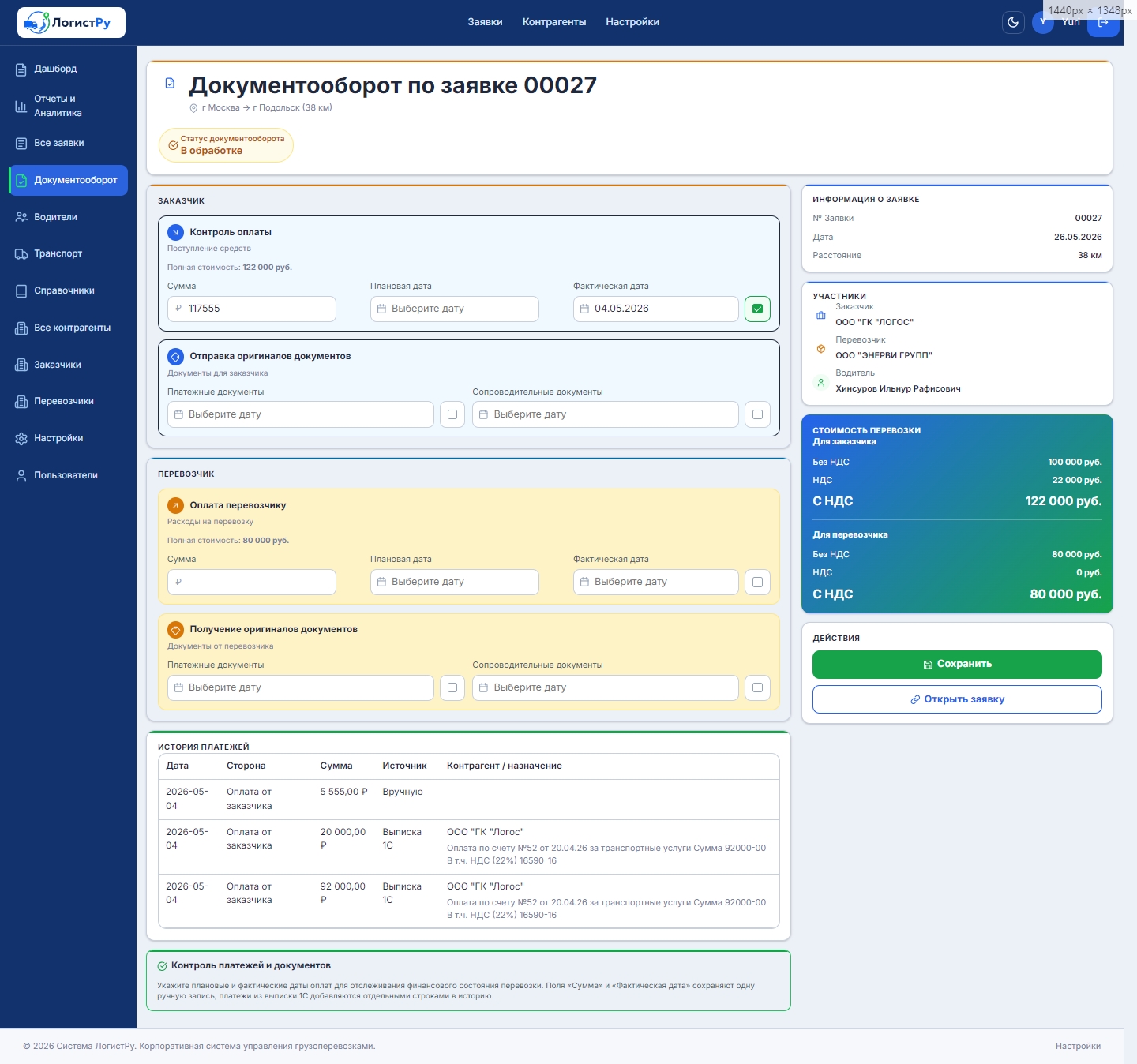Click the 20 000,00 ₽ amount in payment history
The image size is (1137, 1064).
click(x=343, y=838)
